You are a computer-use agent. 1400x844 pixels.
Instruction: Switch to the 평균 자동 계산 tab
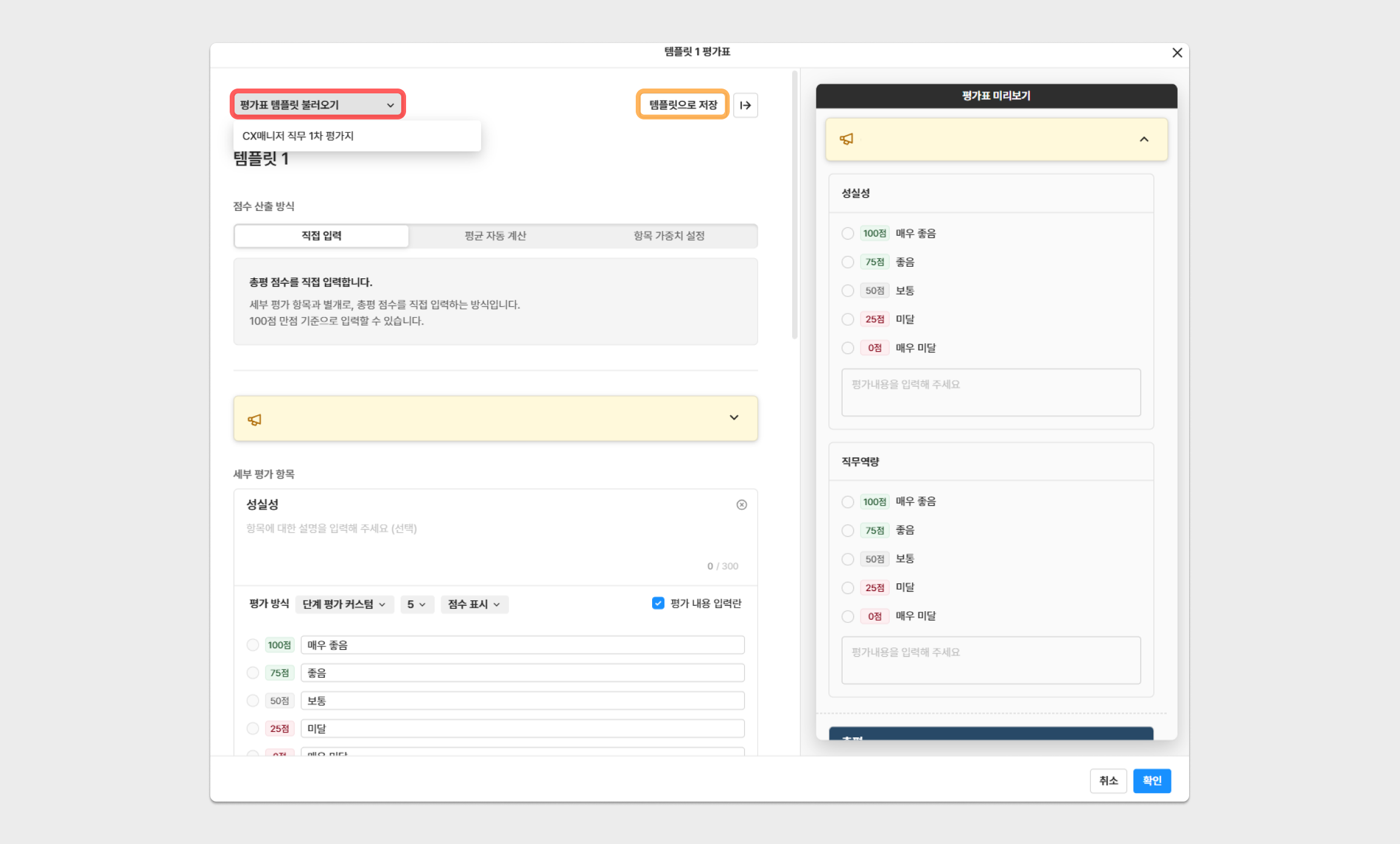495,236
